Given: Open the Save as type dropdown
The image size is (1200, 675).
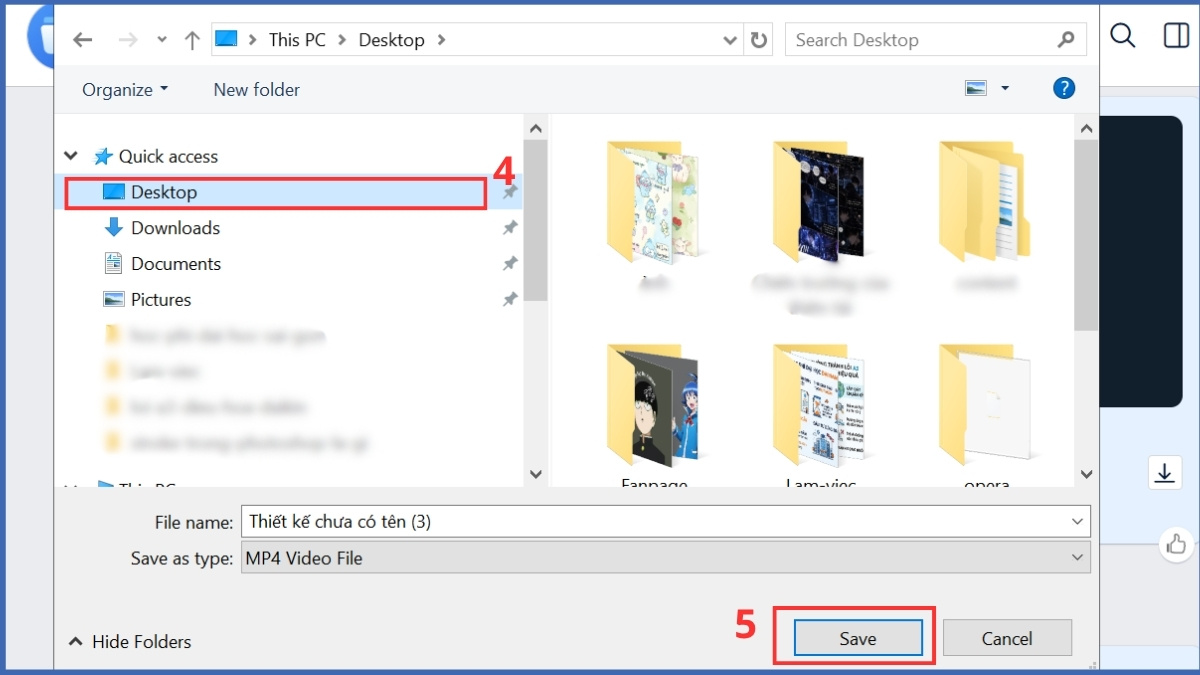Looking at the screenshot, I should (666, 558).
